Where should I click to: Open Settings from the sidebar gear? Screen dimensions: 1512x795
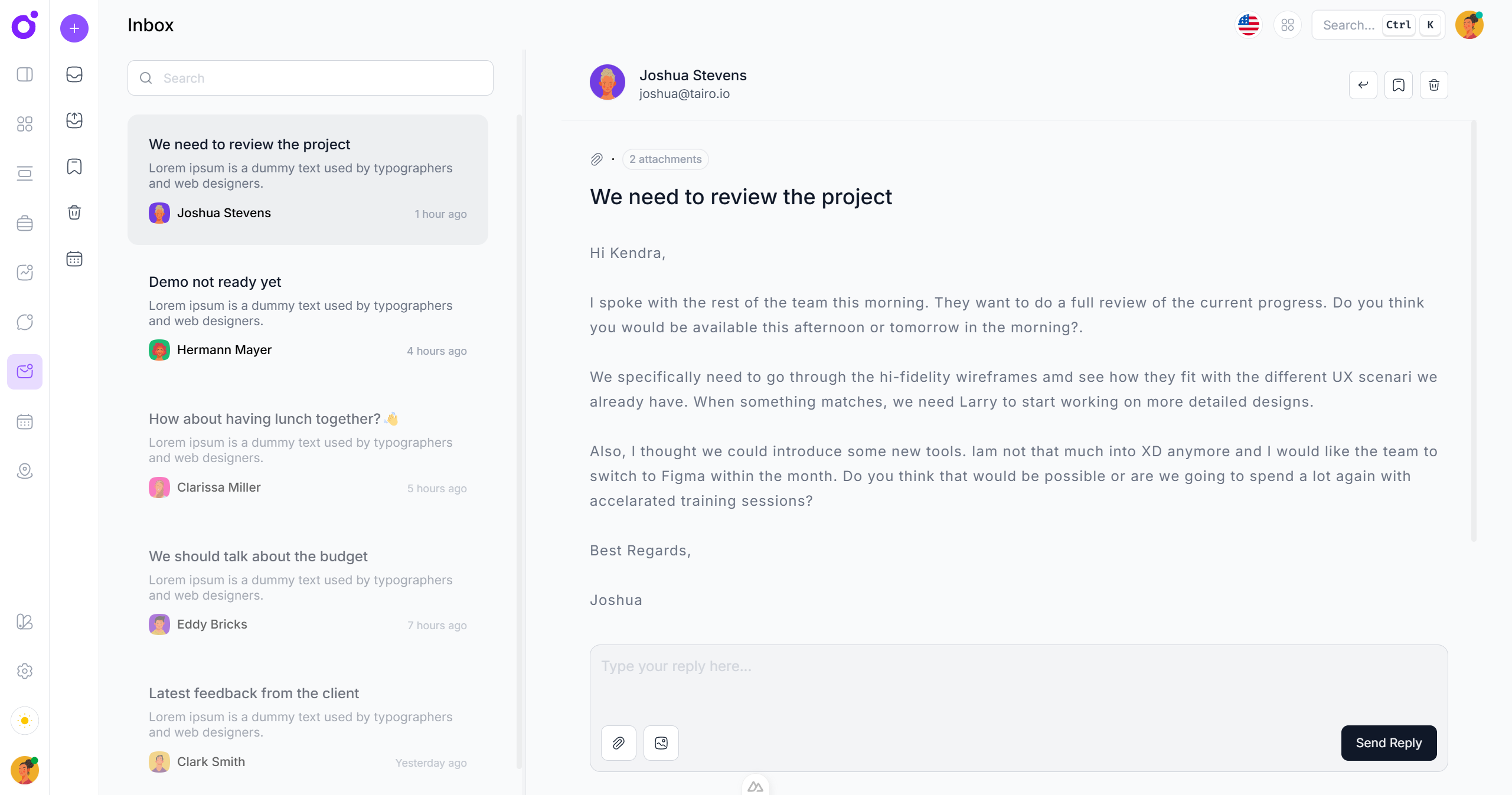coord(24,671)
